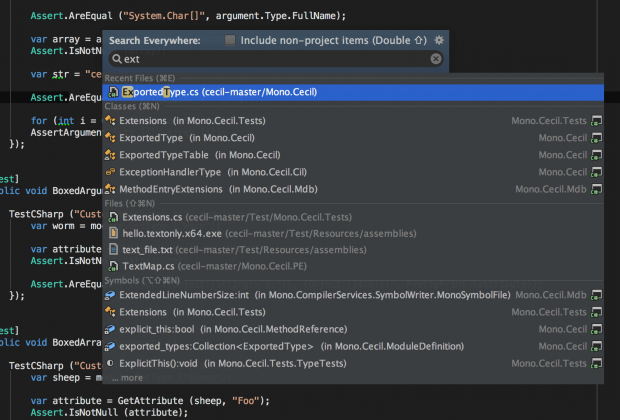Image resolution: width=620 pixels, height=420 pixels.
Task: Click the ExportedTypeTable class icon
Action: (x=110, y=155)
